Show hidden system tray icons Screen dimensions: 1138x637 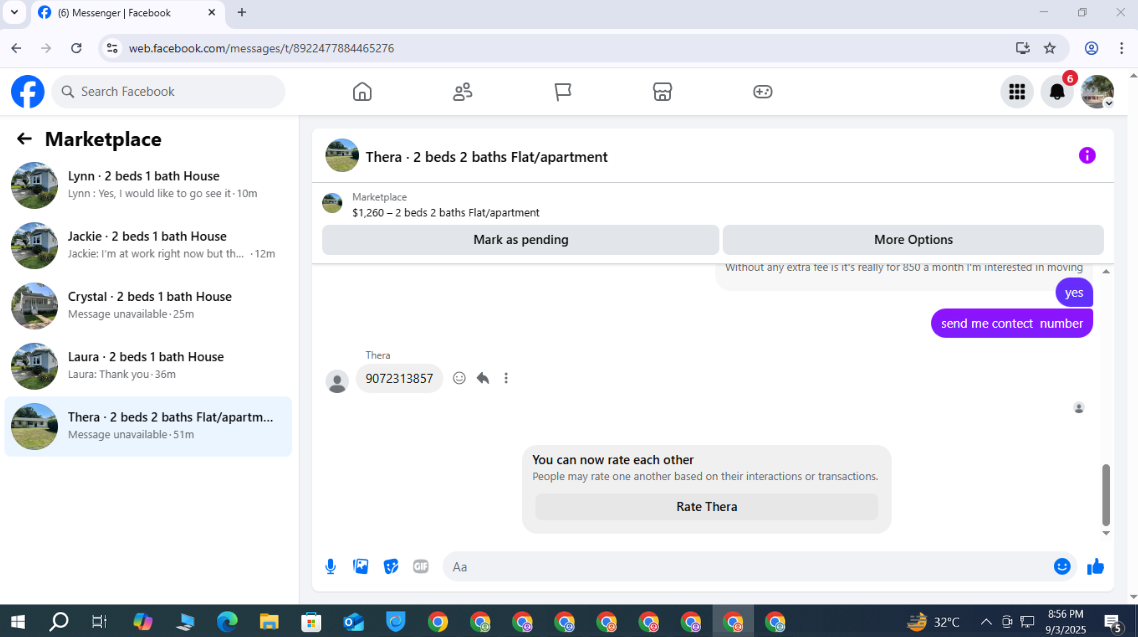(986, 622)
